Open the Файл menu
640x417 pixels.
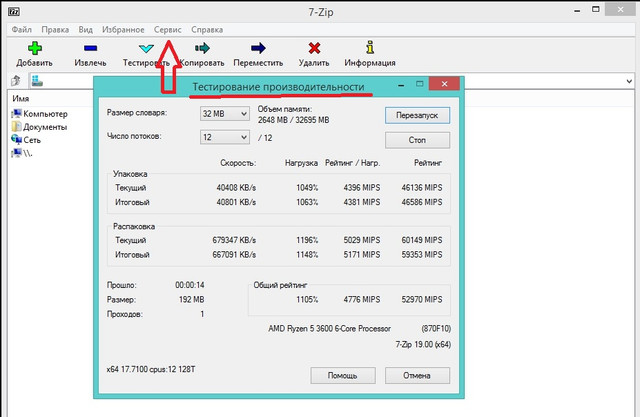click(x=22, y=30)
